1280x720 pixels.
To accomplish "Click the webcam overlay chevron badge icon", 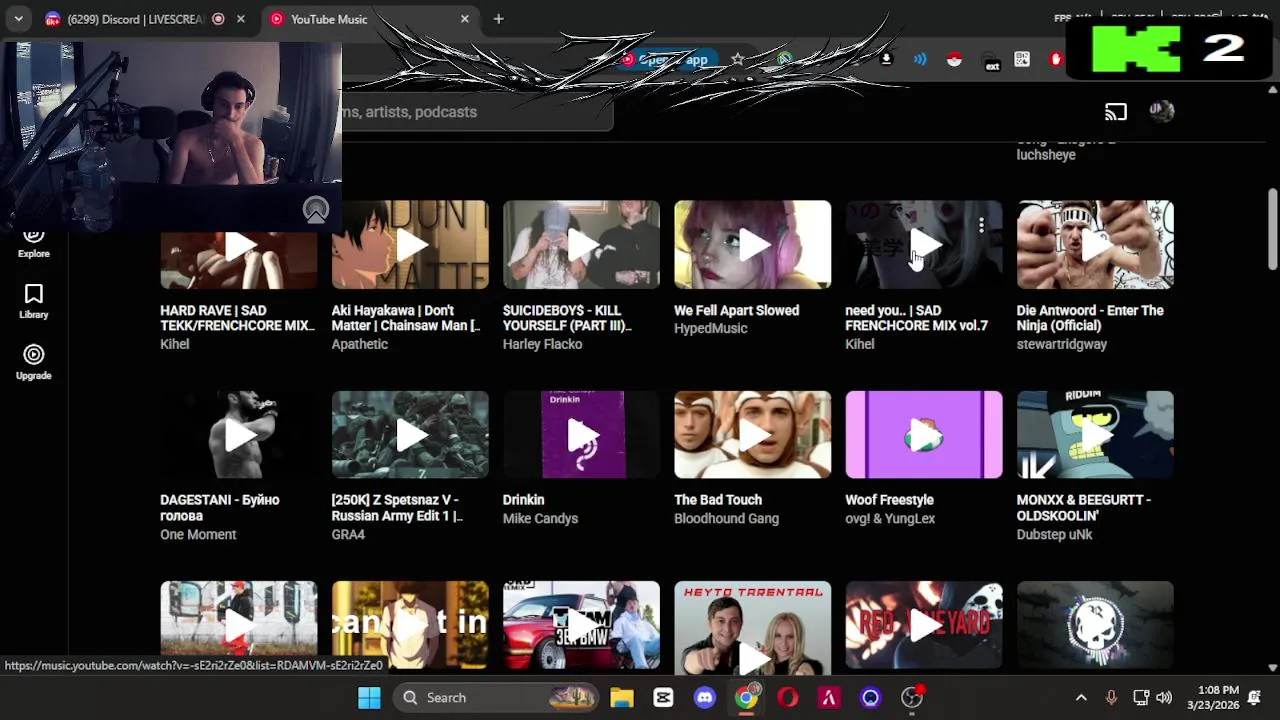I will pos(316,210).
